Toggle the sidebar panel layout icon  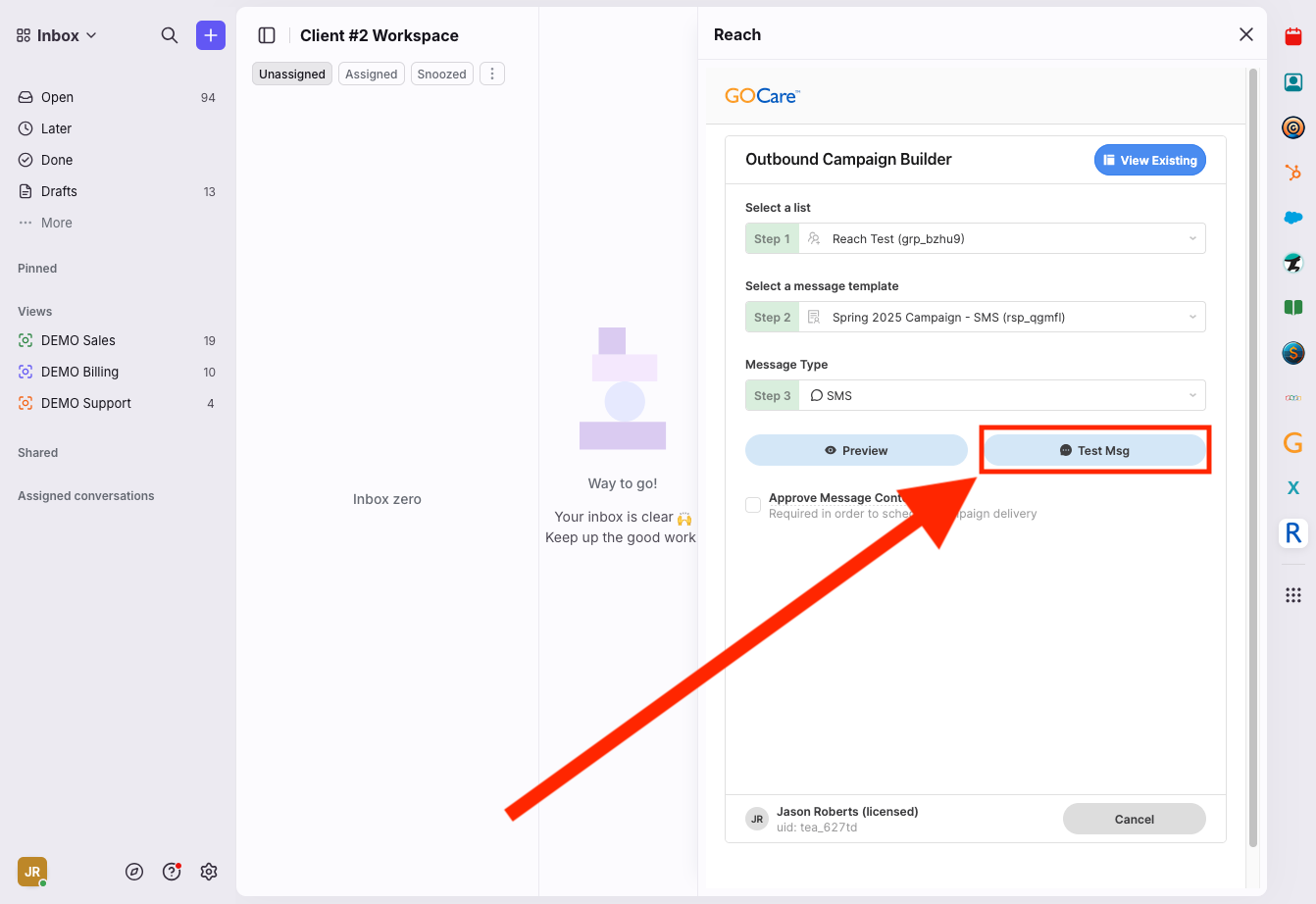267,35
